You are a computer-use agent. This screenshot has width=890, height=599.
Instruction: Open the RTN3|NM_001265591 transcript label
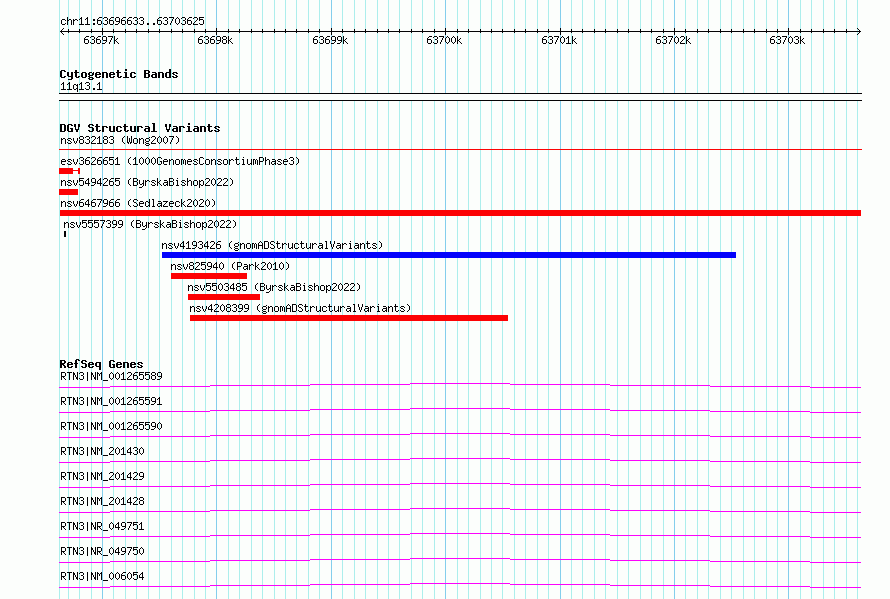111,401
